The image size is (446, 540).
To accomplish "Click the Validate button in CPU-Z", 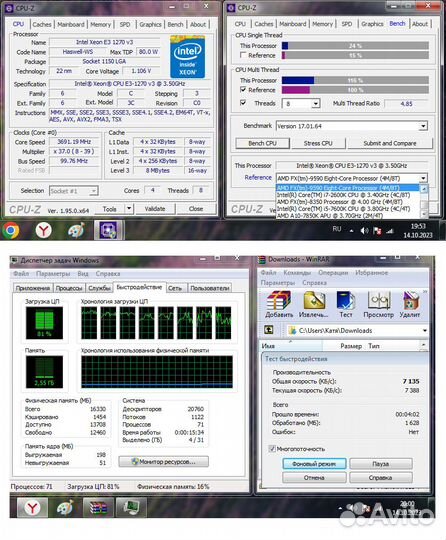I will coord(155,209).
